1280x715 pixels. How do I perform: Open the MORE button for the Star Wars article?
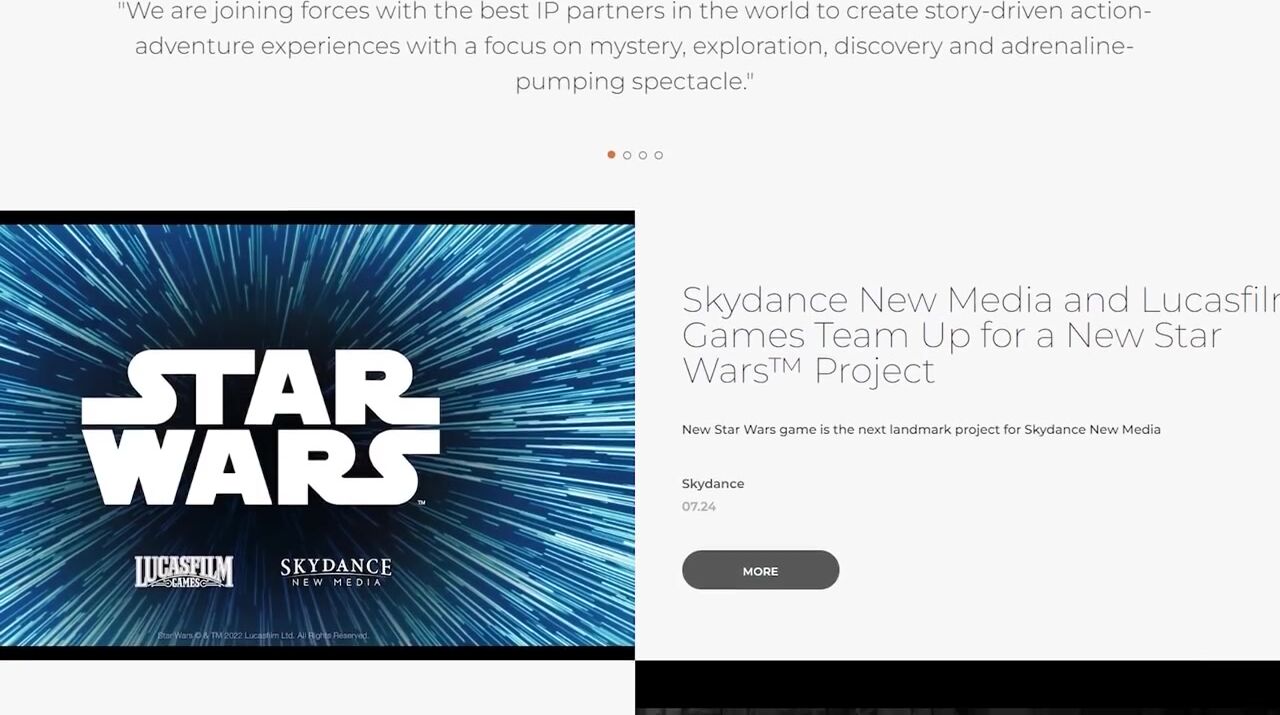pyautogui.click(x=760, y=570)
